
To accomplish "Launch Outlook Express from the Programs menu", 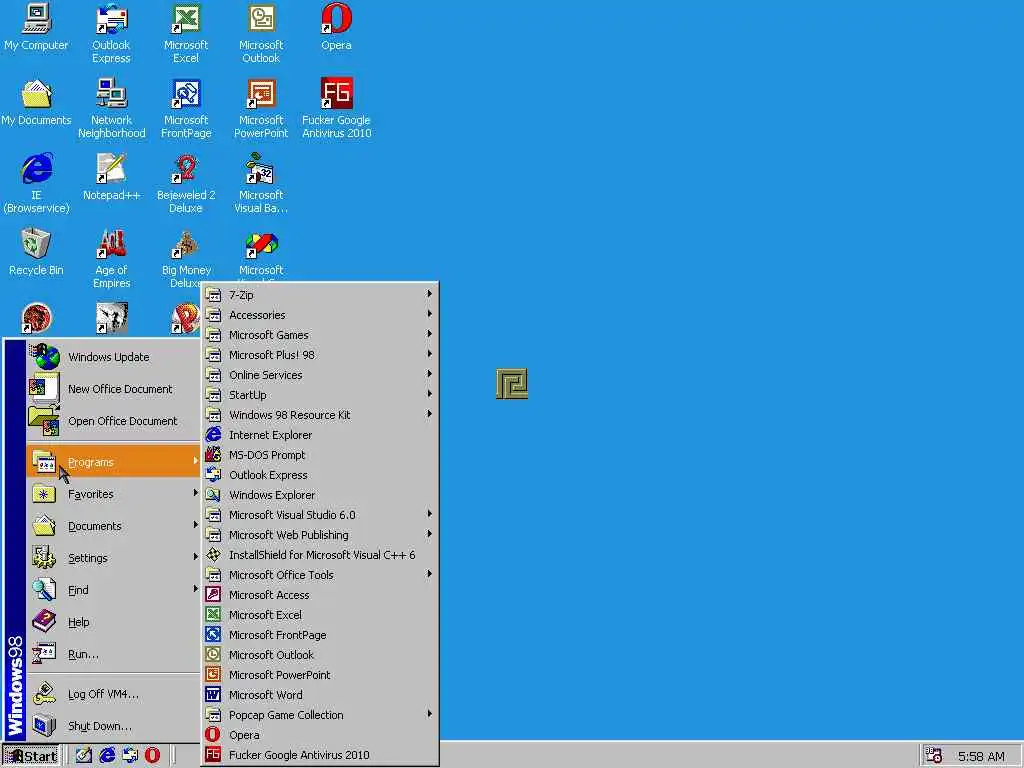I will pyautogui.click(x=320, y=475).
